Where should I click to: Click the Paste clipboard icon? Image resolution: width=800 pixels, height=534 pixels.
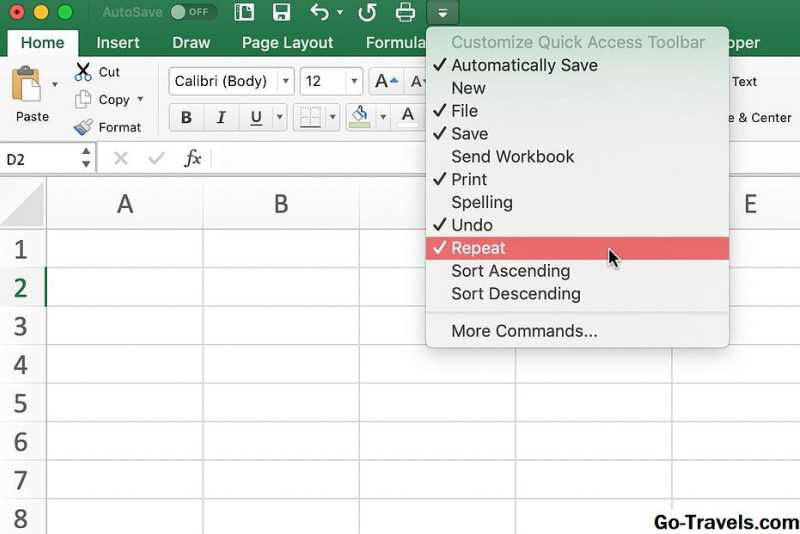[x=26, y=84]
